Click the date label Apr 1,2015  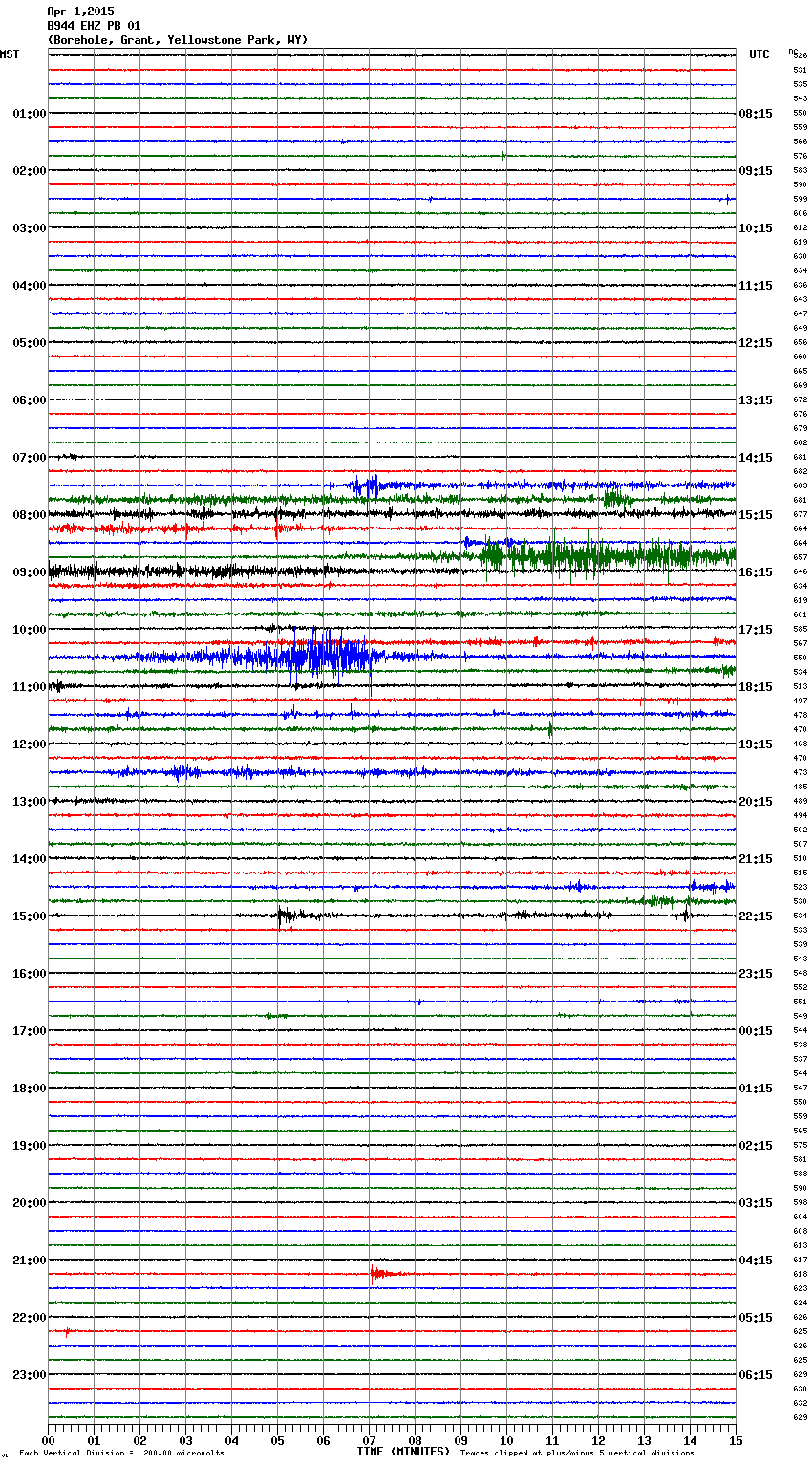click(80, 11)
